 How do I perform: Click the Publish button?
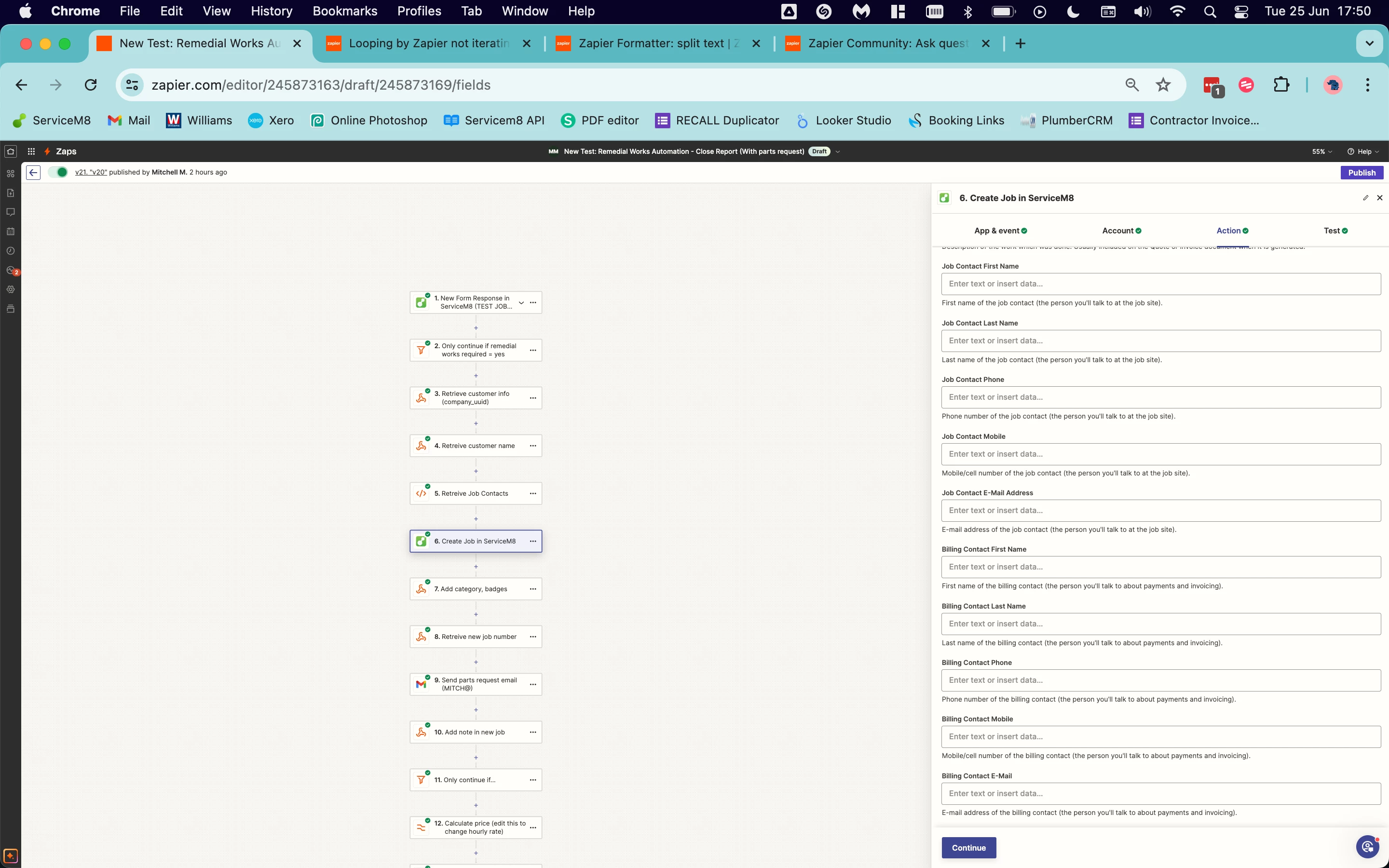tap(1362, 172)
